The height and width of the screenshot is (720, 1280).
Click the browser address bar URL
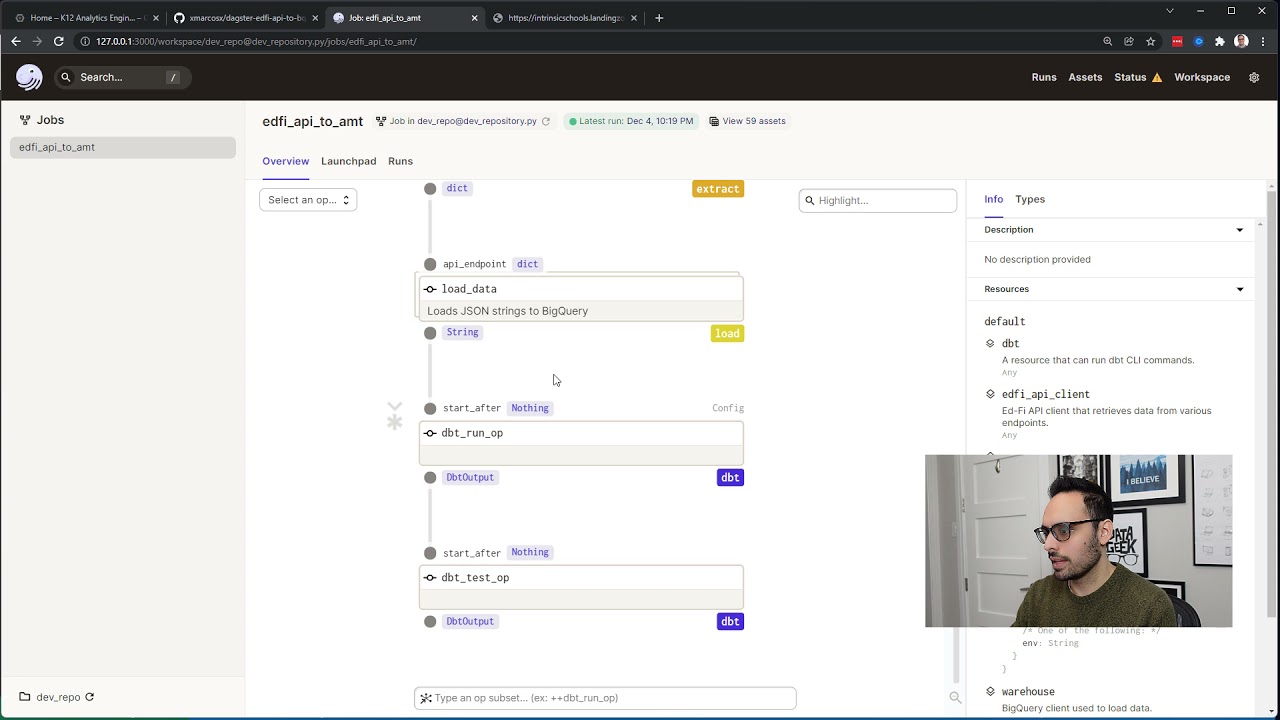click(x=256, y=41)
